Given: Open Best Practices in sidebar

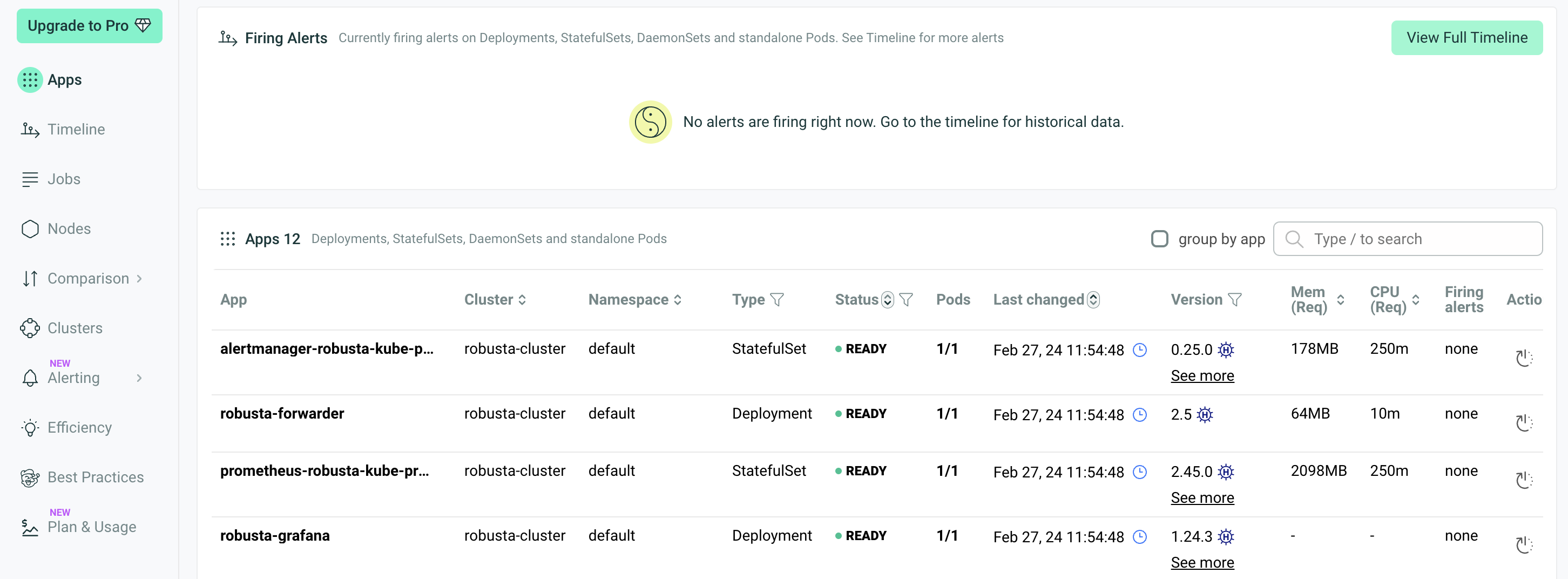Looking at the screenshot, I should click(x=96, y=477).
